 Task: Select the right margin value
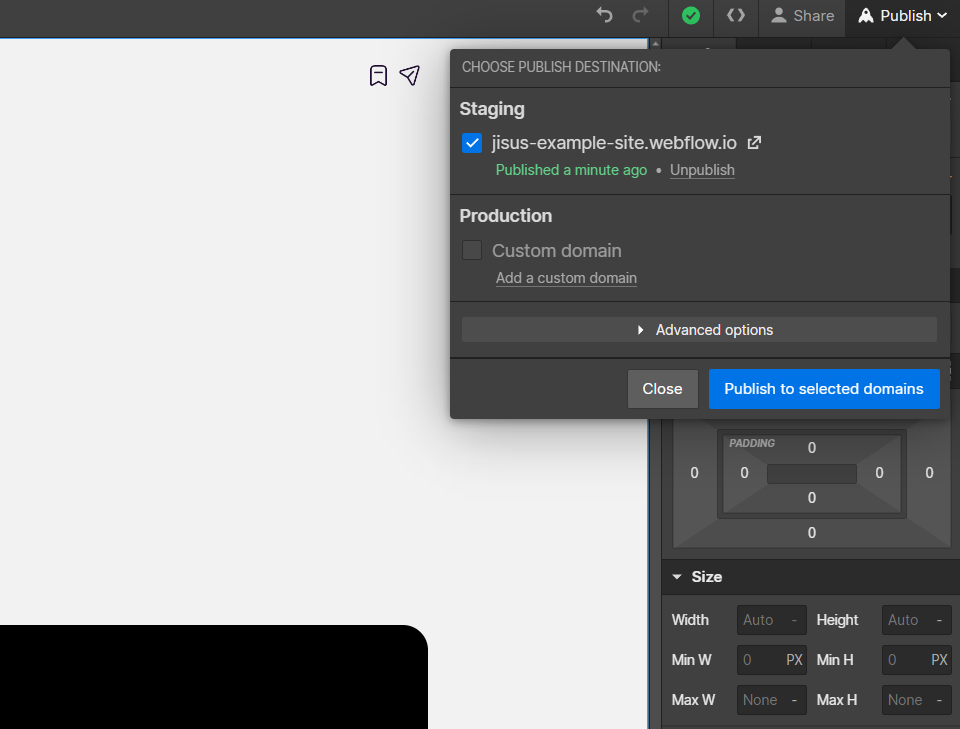[929, 473]
